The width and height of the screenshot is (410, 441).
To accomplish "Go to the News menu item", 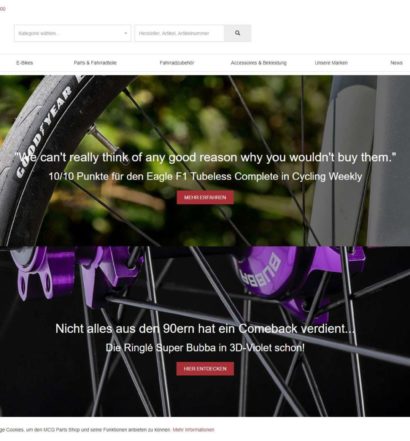I will [396, 63].
